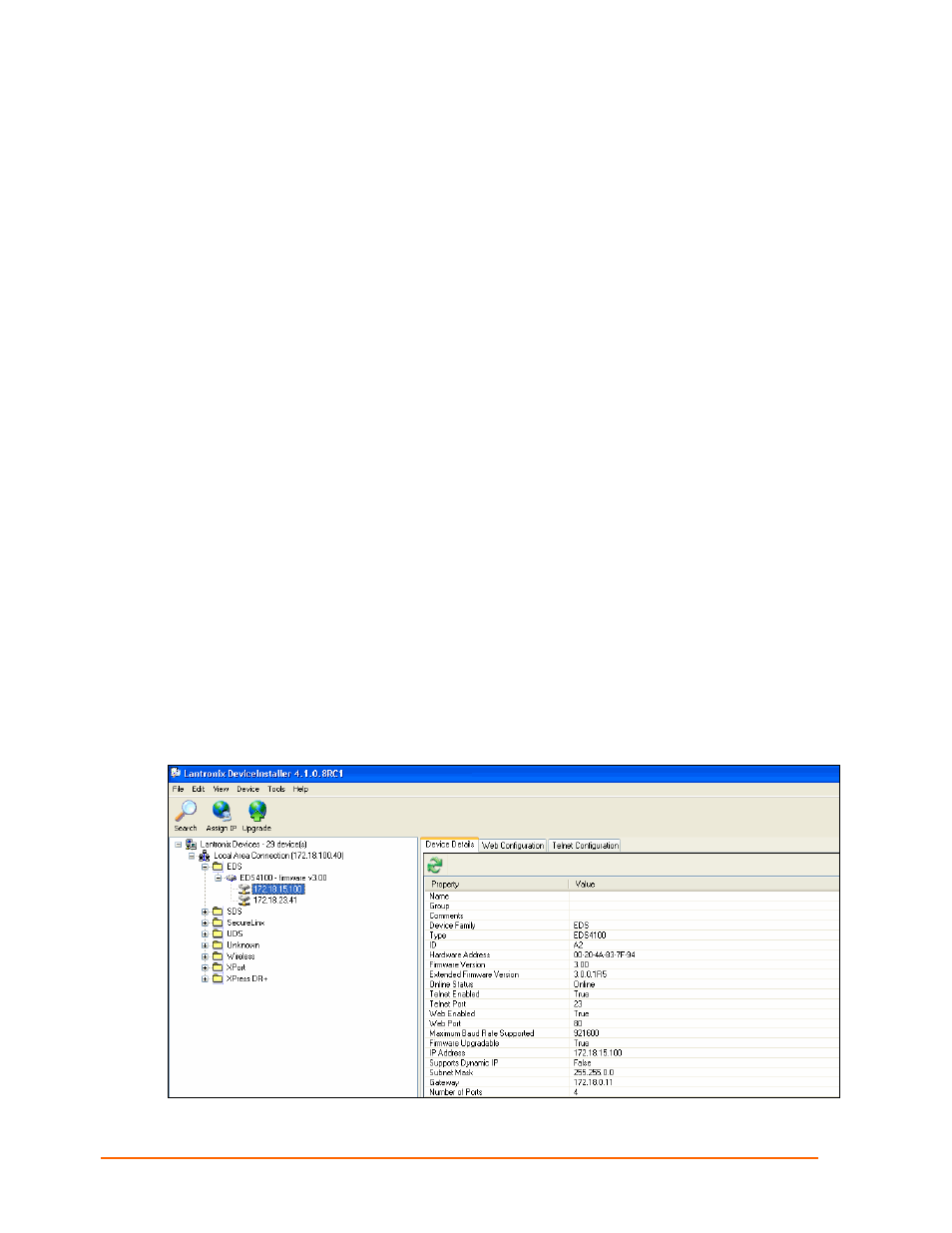The height and width of the screenshot is (1233, 952).
Task: Click the Wireless folder icon
Action: (x=218, y=956)
